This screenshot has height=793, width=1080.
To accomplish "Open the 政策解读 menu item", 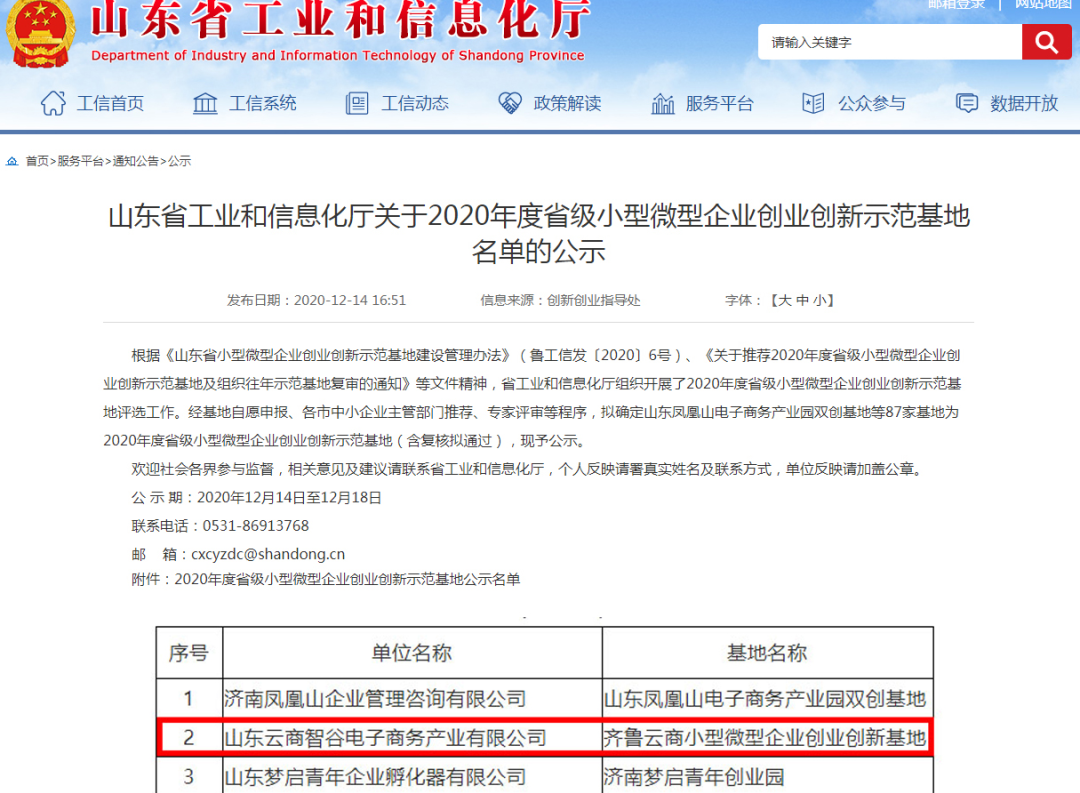I will [568, 103].
